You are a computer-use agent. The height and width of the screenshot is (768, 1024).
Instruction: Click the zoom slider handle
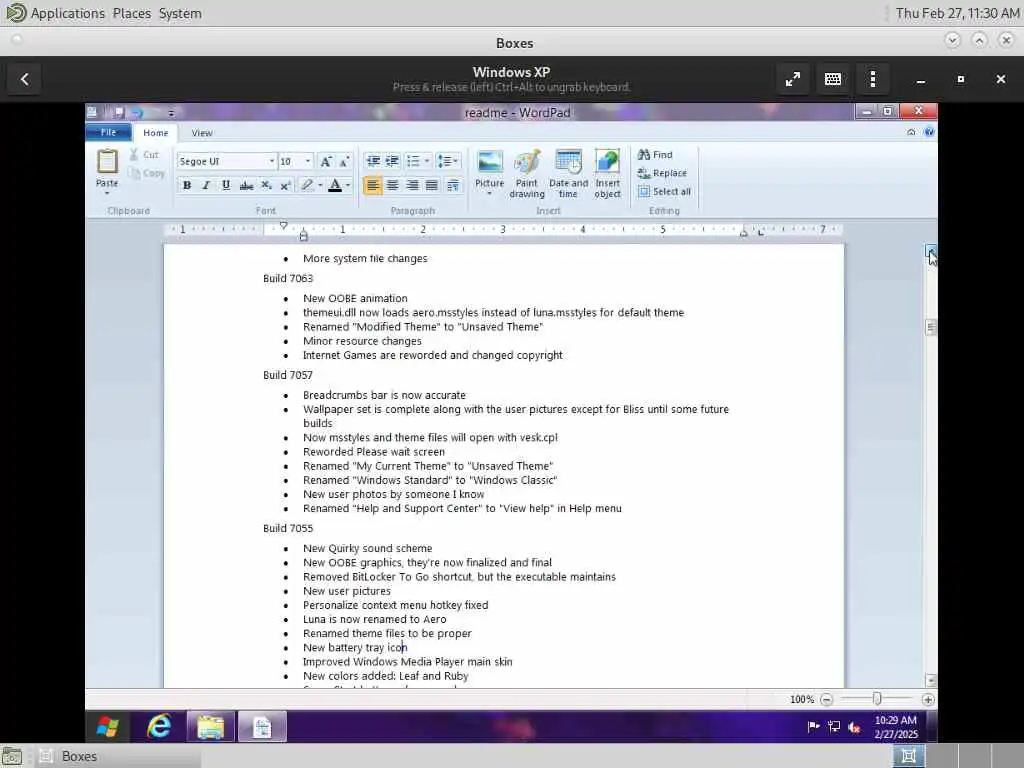877,699
